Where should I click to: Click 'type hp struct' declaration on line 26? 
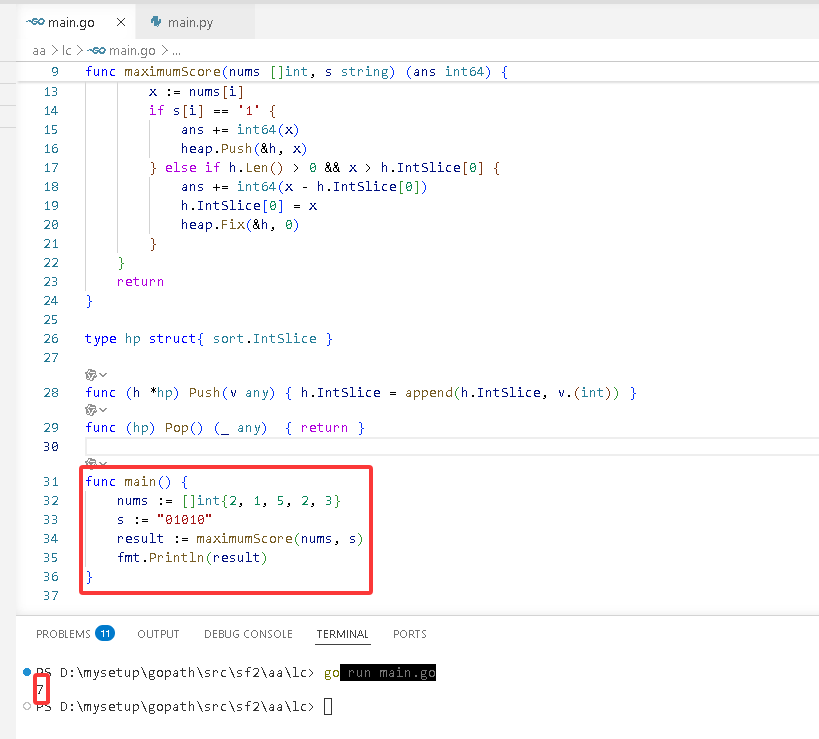point(208,338)
